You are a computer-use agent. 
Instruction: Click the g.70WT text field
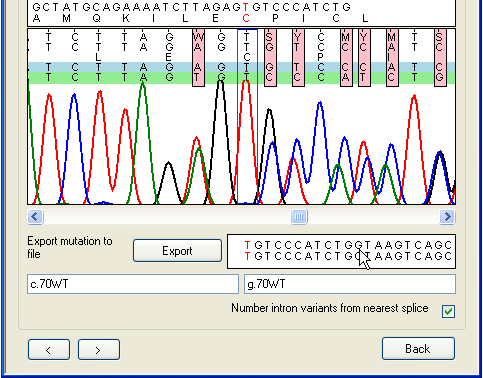(350, 284)
